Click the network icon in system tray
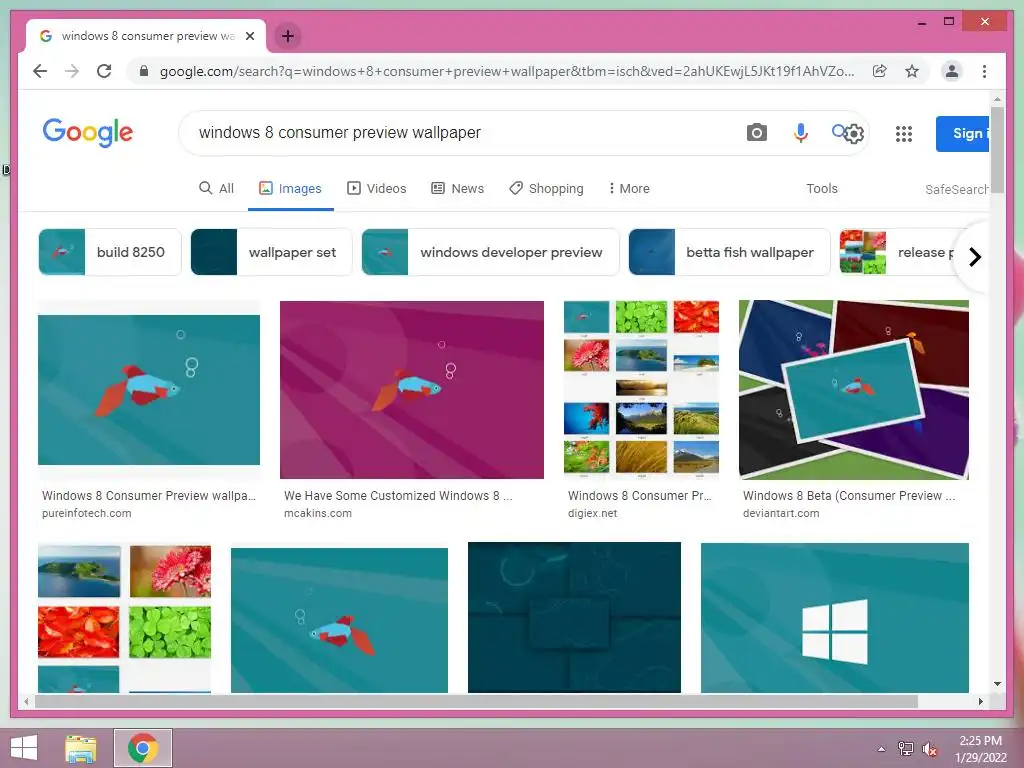Screen dimensions: 1024x768 pyautogui.click(x=906, y=749)
